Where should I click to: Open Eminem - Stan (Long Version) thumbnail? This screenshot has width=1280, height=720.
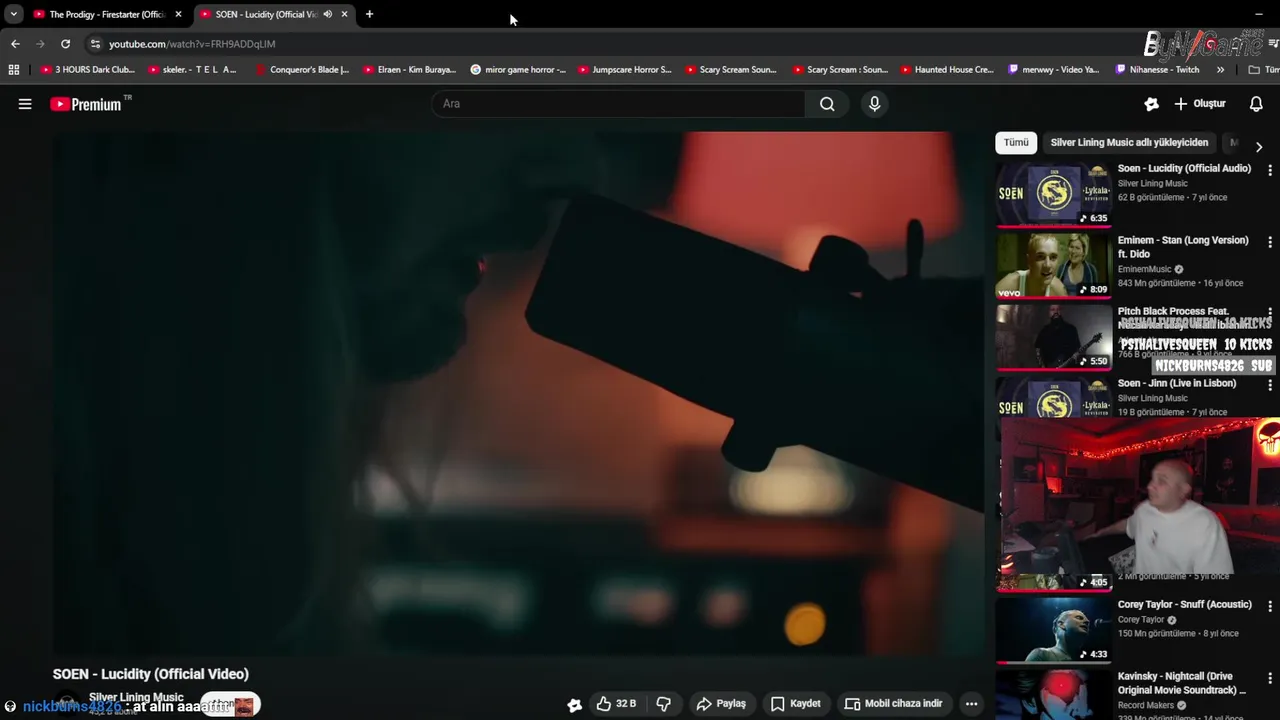1053,265
